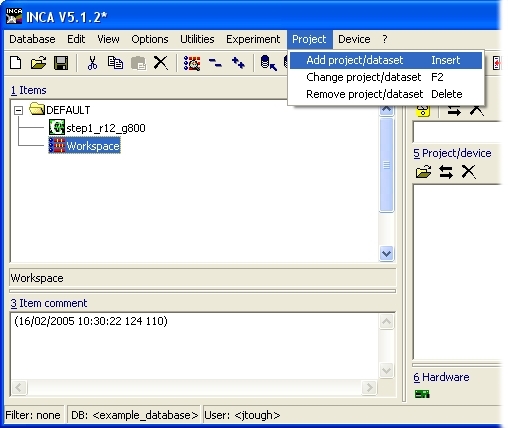Click the green hardware board icon
This screenshot has width=508, height=428.
point(422,394)
